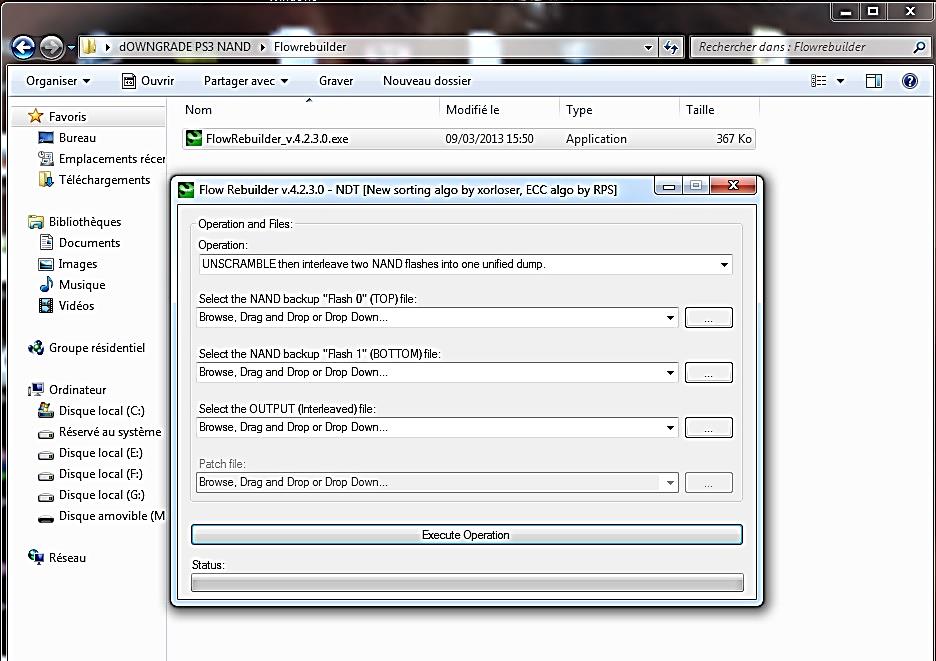Open view options dropdown arrow
Image resolution: width=936 pixels, height=661 pixels.
[x=840, y=81]
